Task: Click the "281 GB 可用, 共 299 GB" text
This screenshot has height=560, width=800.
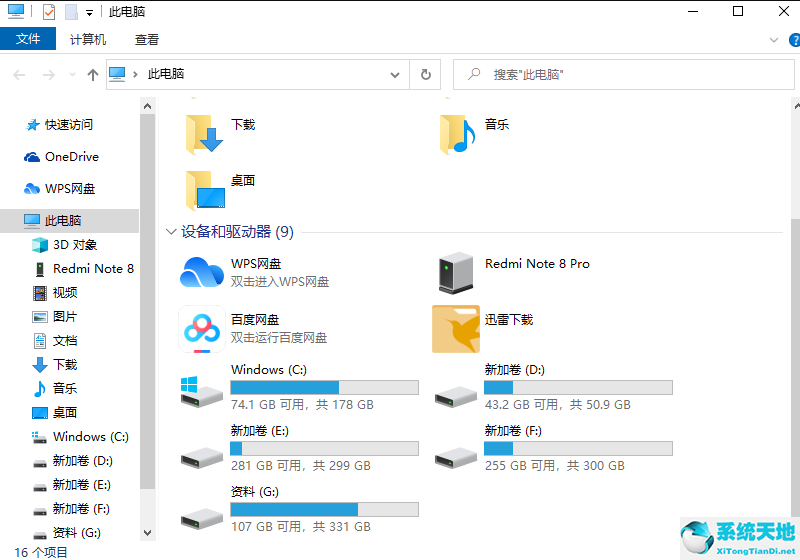Action: click(301, 466)
